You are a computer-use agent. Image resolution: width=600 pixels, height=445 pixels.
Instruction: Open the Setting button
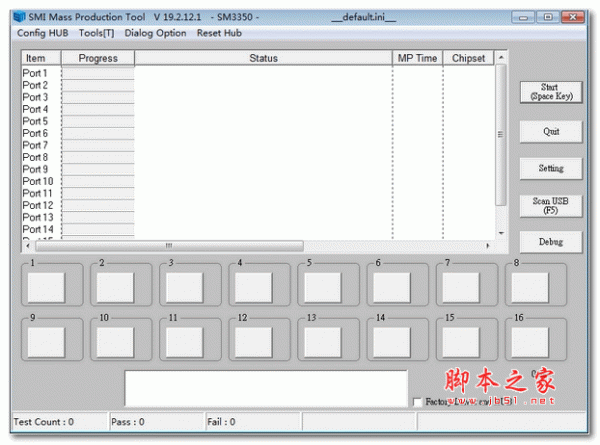point(551,169)
